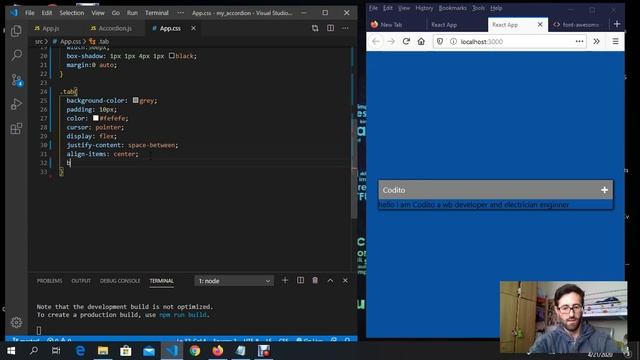Open the Go menu in VS Code
The image size is (640, 360).
[116, 13]
